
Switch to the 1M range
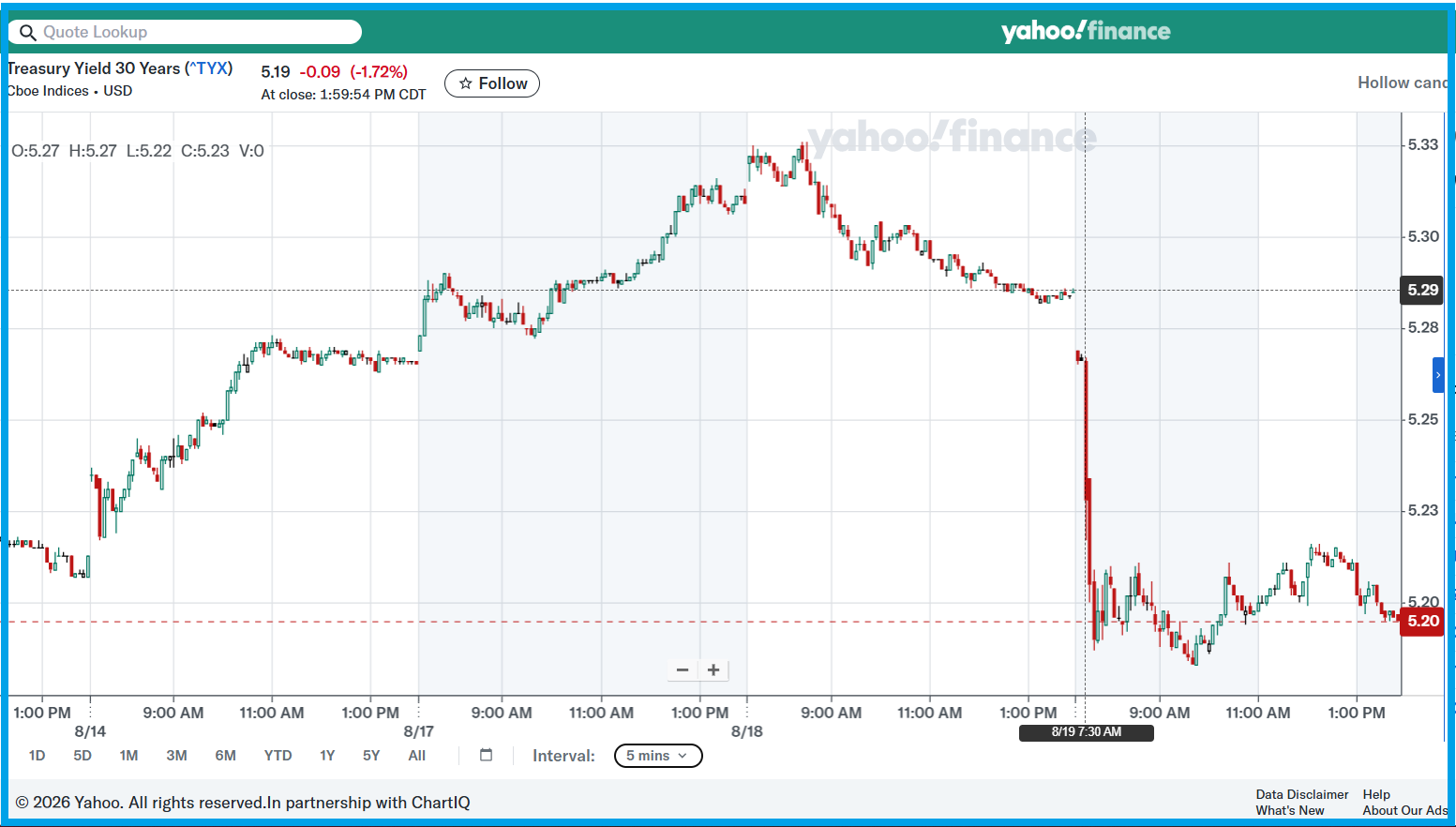[128, 756]
